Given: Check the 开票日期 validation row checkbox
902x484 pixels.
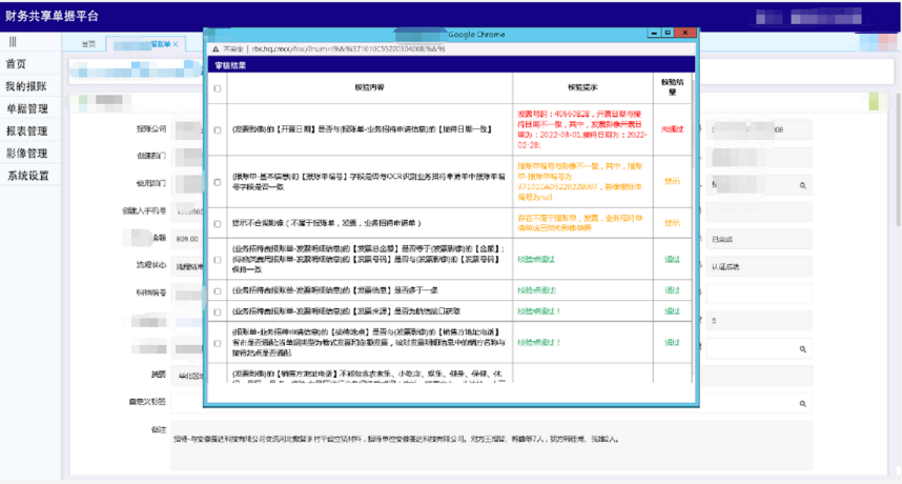Looking at the screenshot, I should click(x=218, y=129).
